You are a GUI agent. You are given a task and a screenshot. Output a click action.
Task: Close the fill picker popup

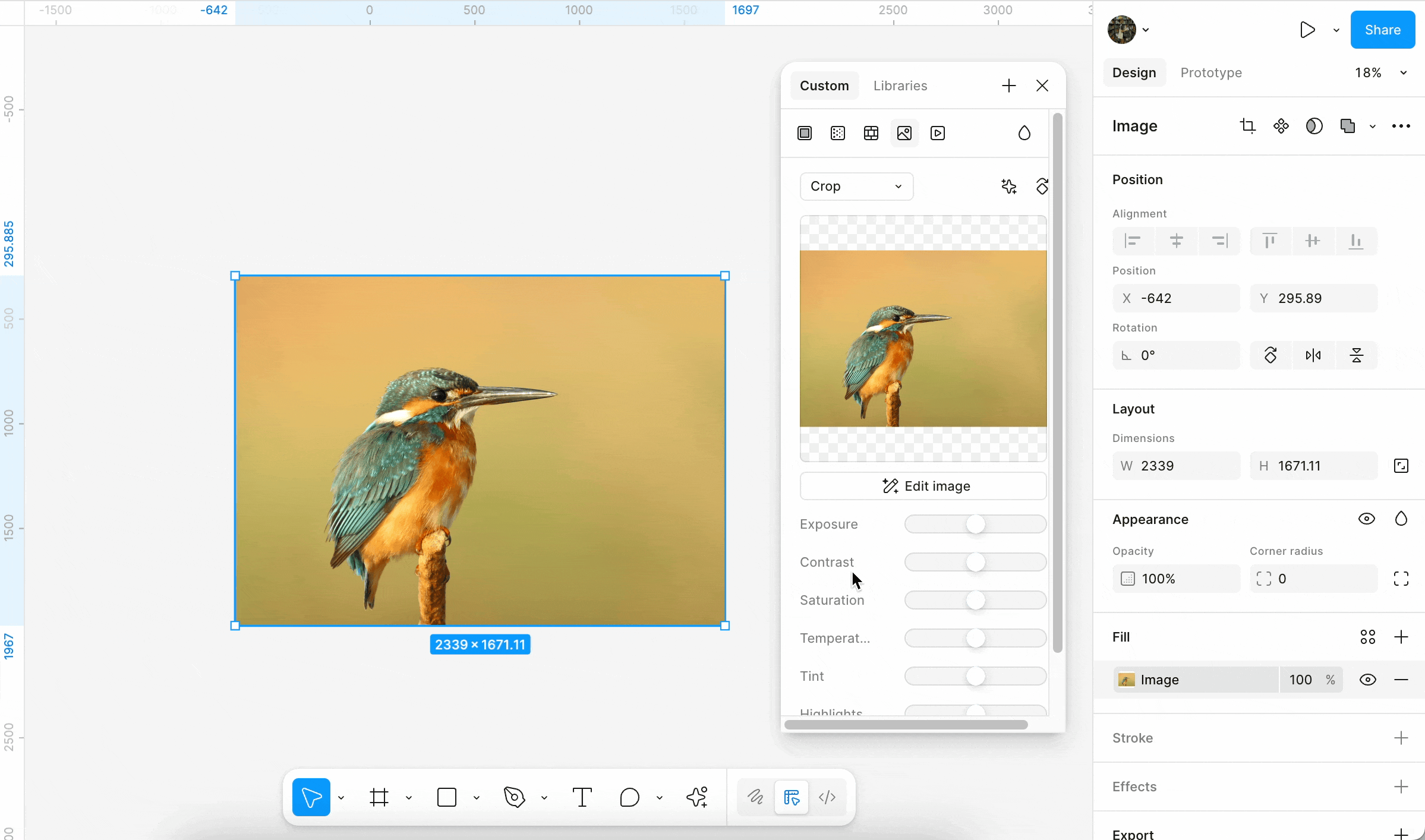point(1042,86)
